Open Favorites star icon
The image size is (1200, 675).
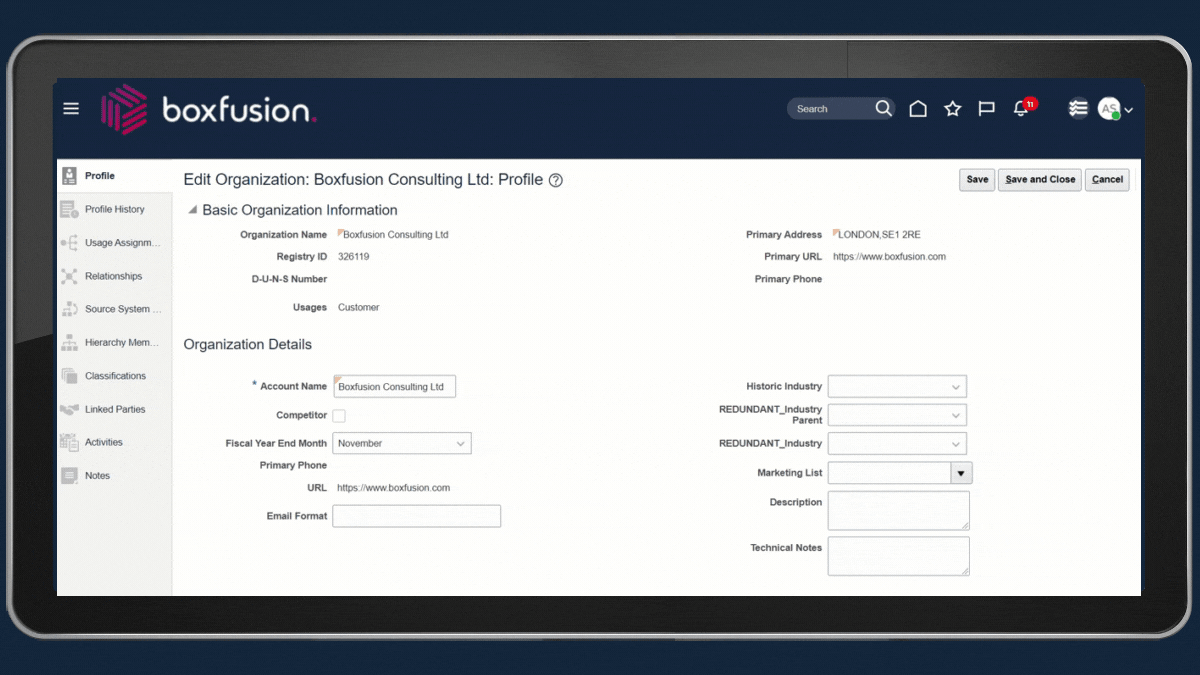(x=952, y=109)
